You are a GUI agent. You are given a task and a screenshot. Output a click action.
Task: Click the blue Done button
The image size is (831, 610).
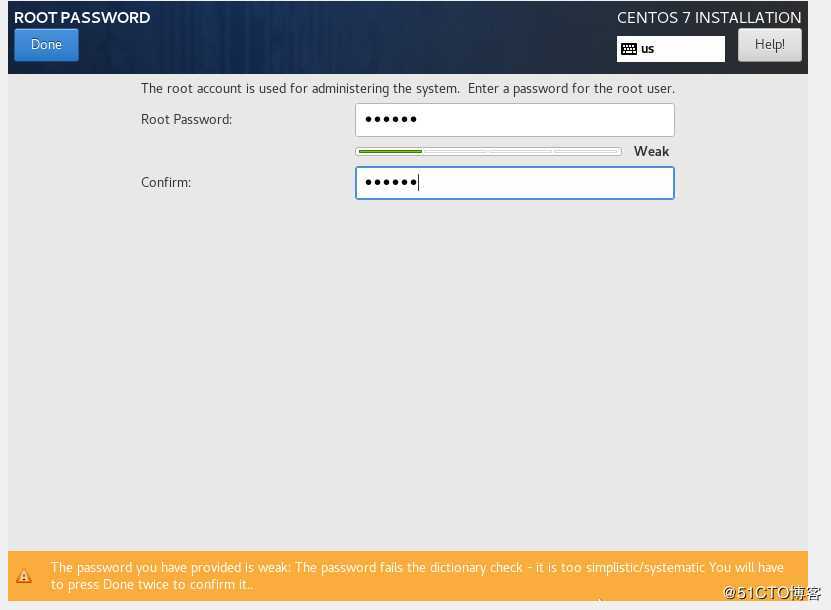point(46,45)
